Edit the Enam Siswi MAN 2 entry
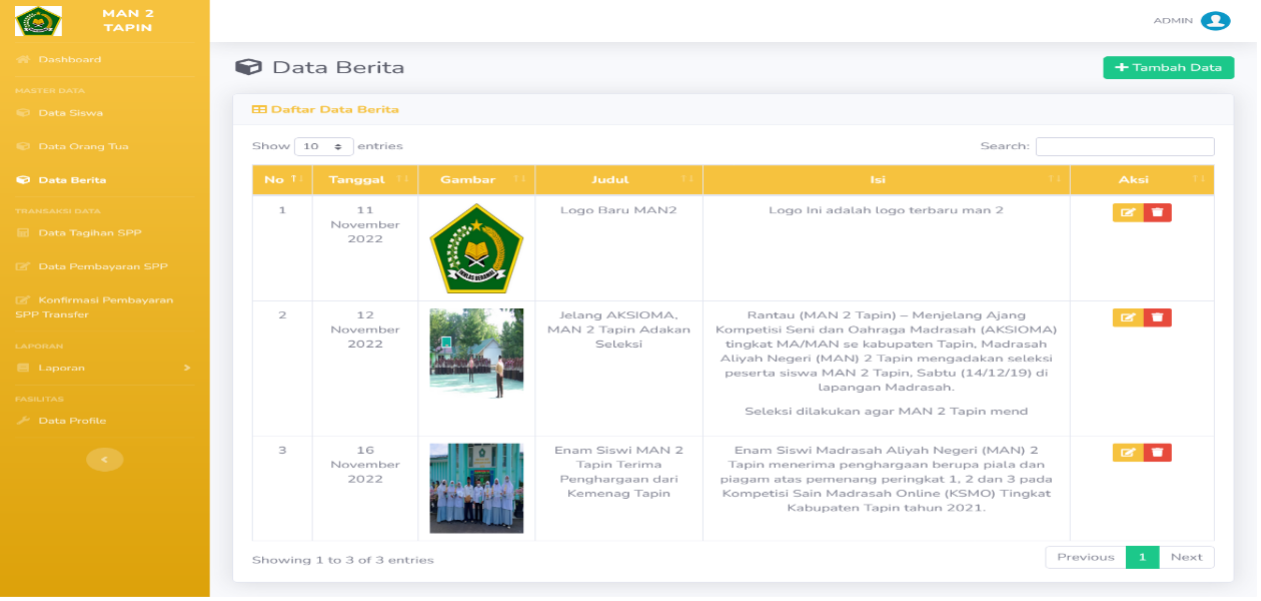The height and width of the screenshot is (601, 1261). [x=1128, y=453]
